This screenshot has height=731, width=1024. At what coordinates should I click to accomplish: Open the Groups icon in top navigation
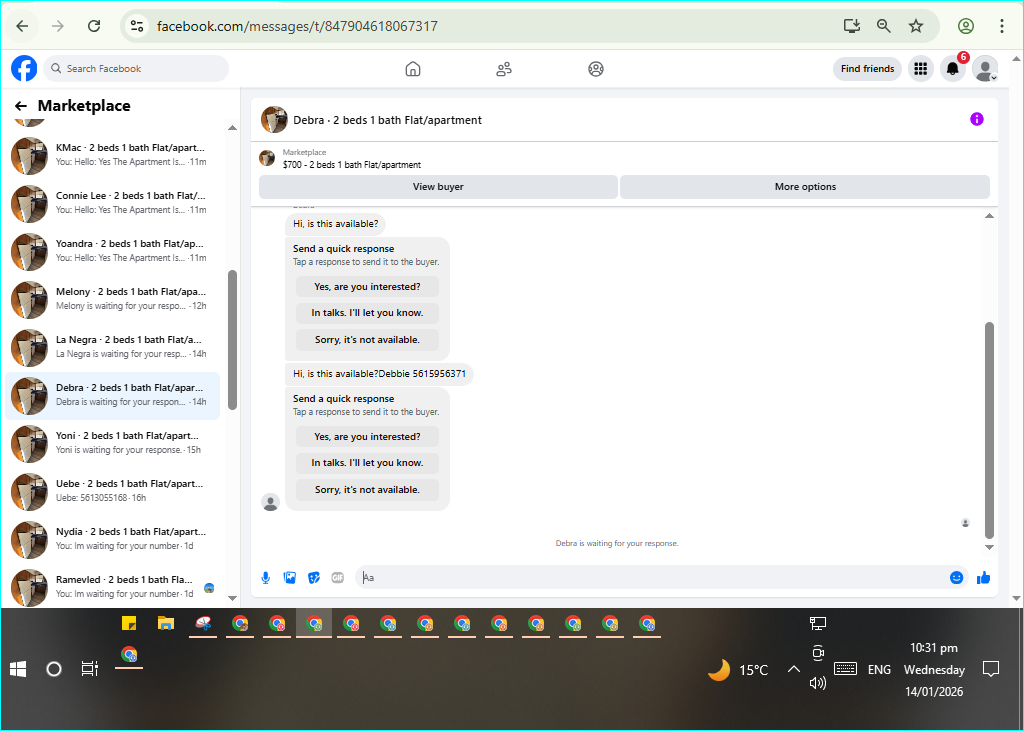point(596,69)
